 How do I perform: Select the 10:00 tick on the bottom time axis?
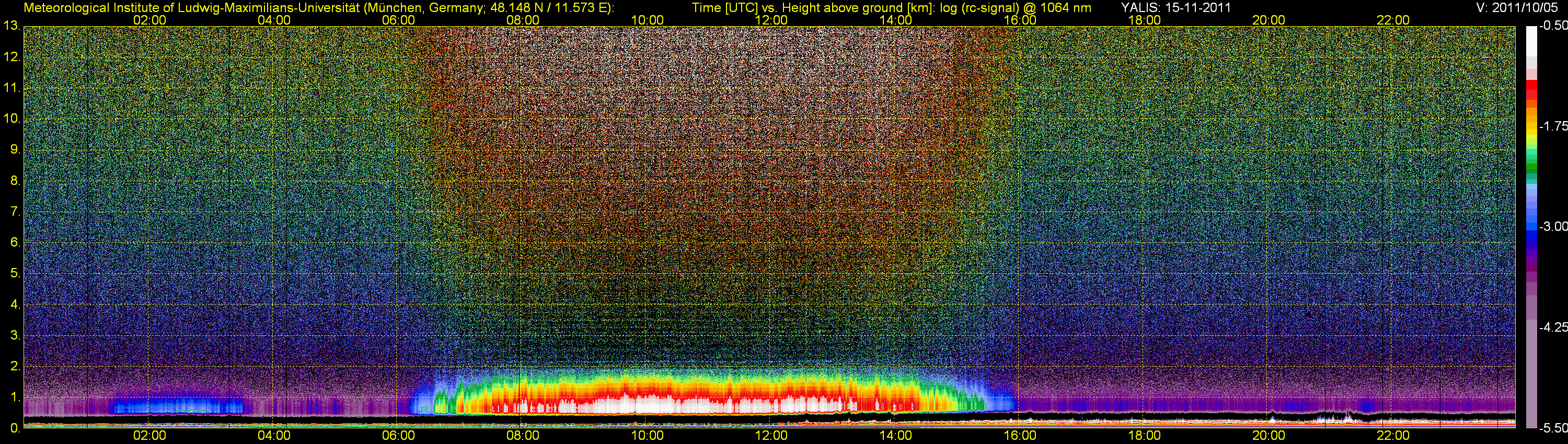coord(647,436)
